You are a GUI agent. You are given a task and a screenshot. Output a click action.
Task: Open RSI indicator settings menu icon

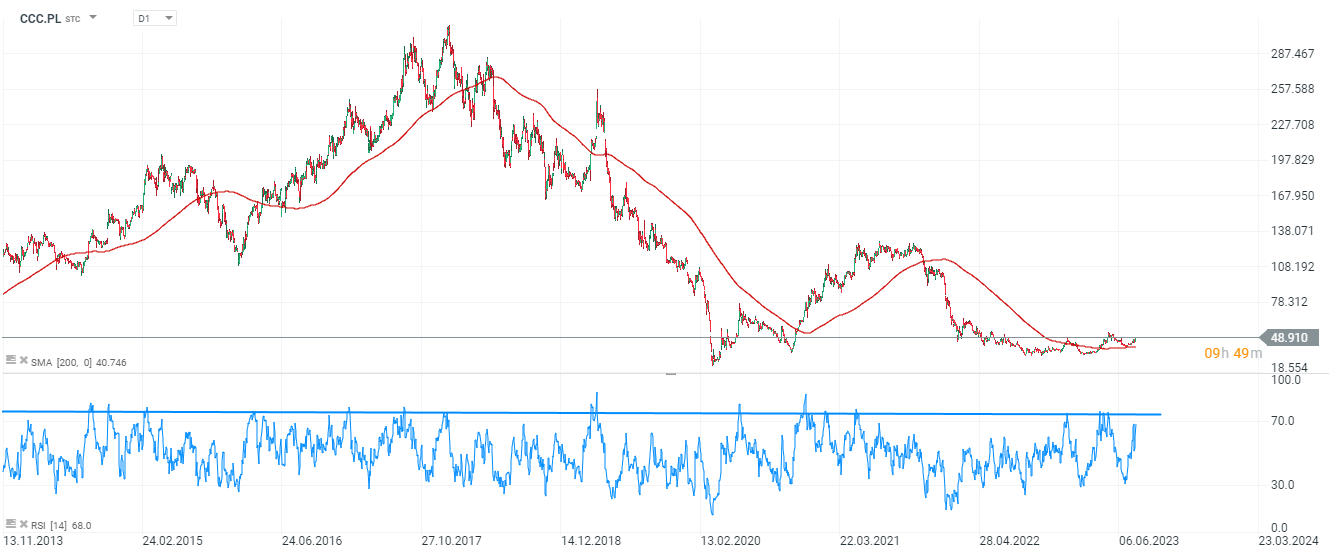pos(11,523)
